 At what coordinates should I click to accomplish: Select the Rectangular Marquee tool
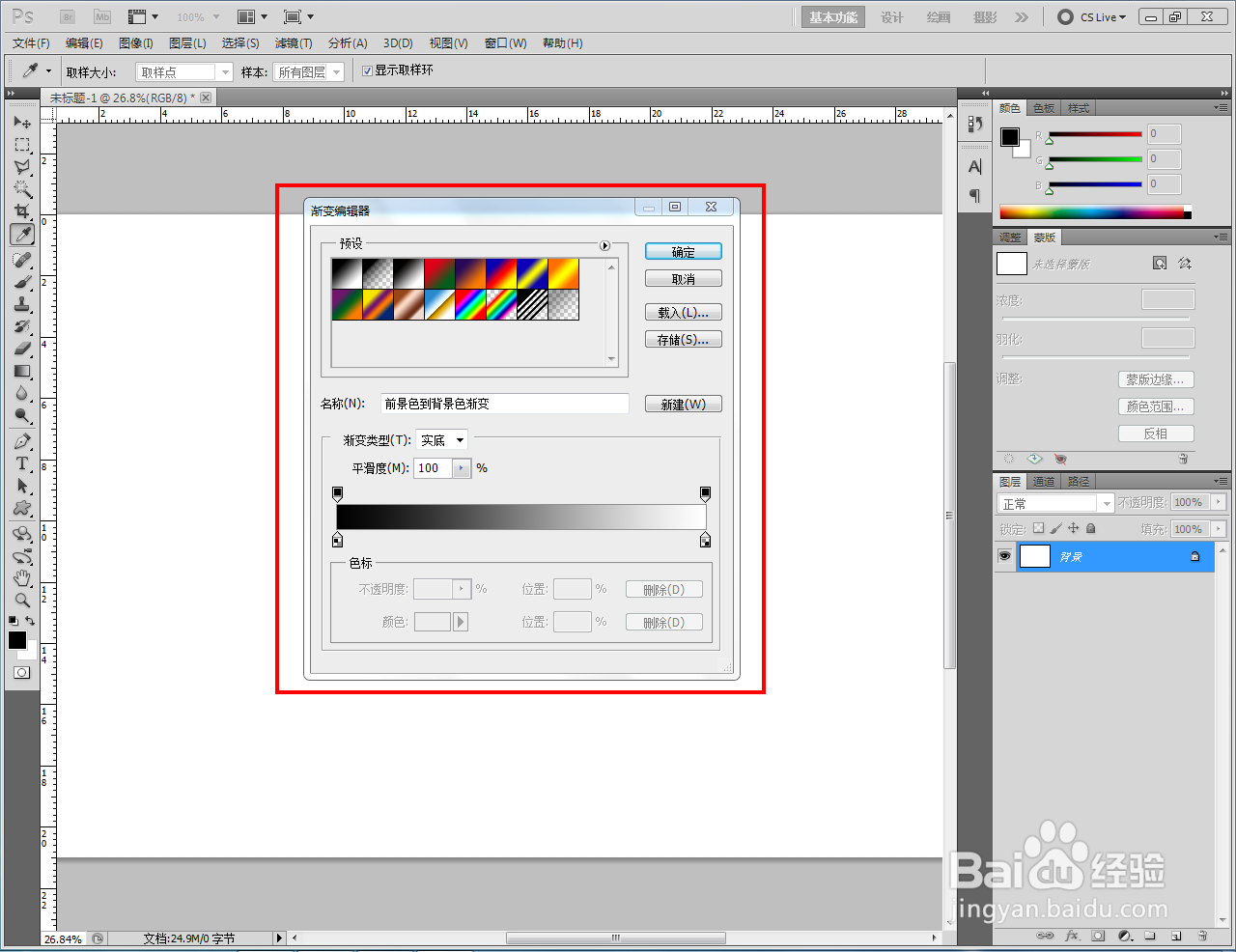pyautogui.click(x=22, y=145)
